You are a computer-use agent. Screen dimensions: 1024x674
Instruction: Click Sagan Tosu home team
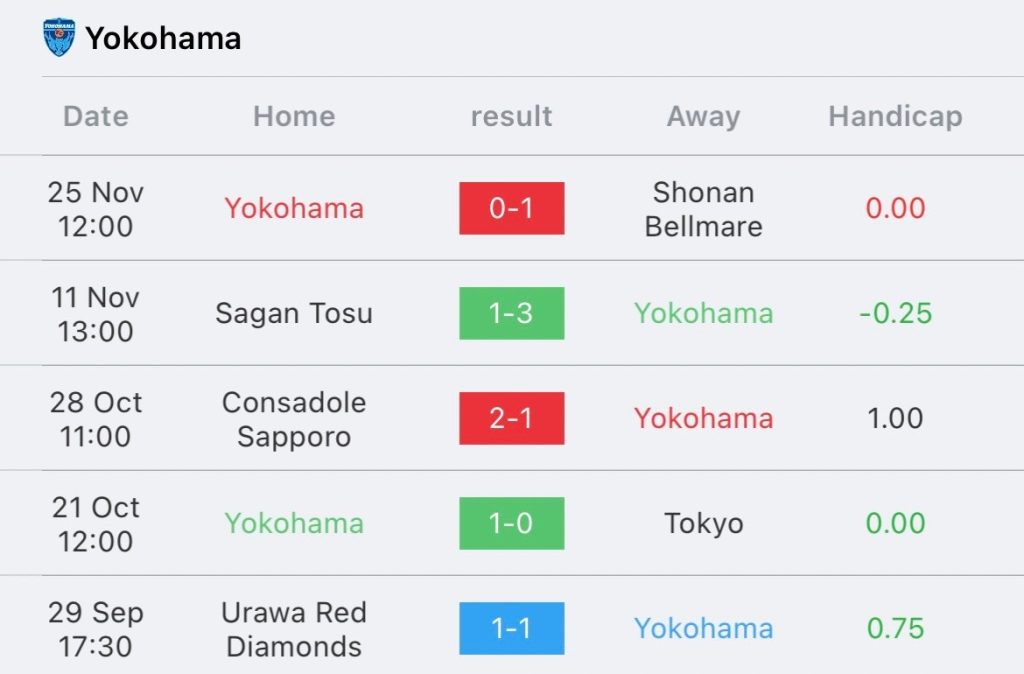(294, 313)
